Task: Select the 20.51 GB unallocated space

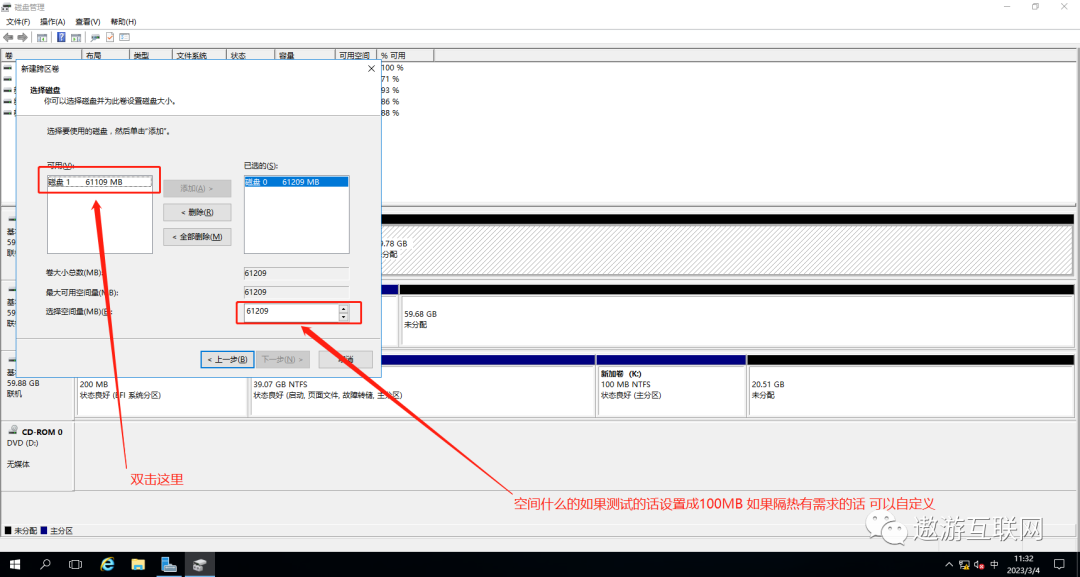Action: pyautogui.click(x=911, y=390)
